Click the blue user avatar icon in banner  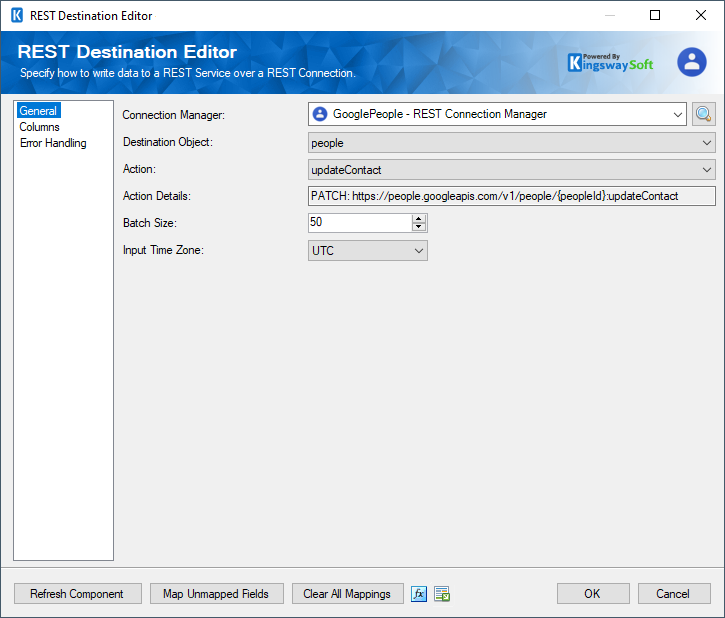[692, 62]
